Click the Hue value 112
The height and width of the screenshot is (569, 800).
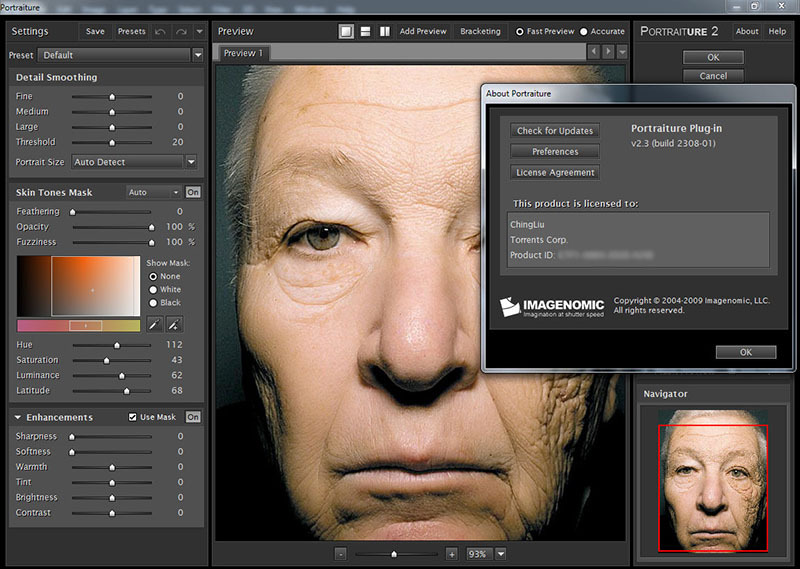point(174,344)
